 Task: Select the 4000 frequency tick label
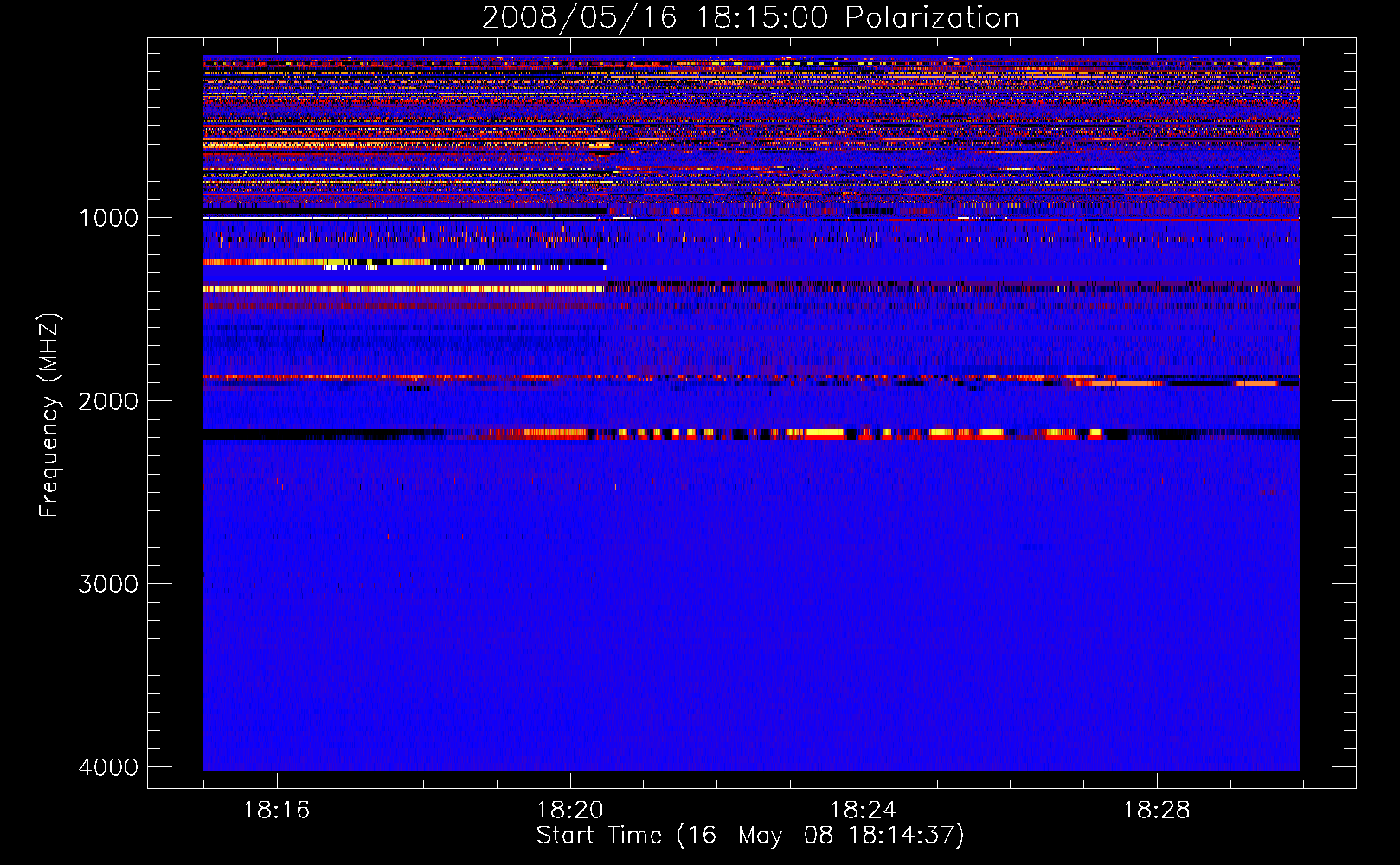(x=108, y=767)
